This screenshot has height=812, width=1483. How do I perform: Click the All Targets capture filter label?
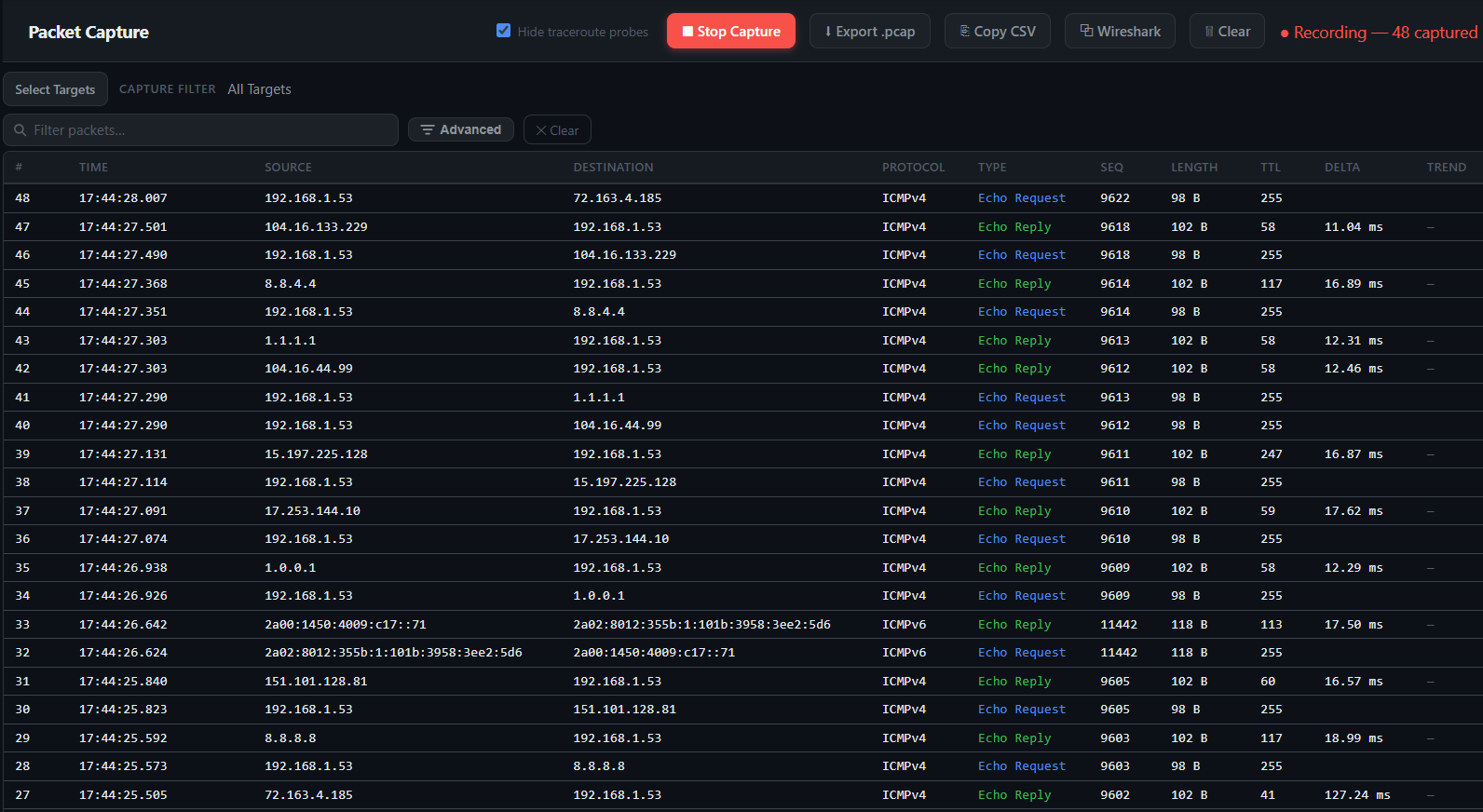pos(259,89)
